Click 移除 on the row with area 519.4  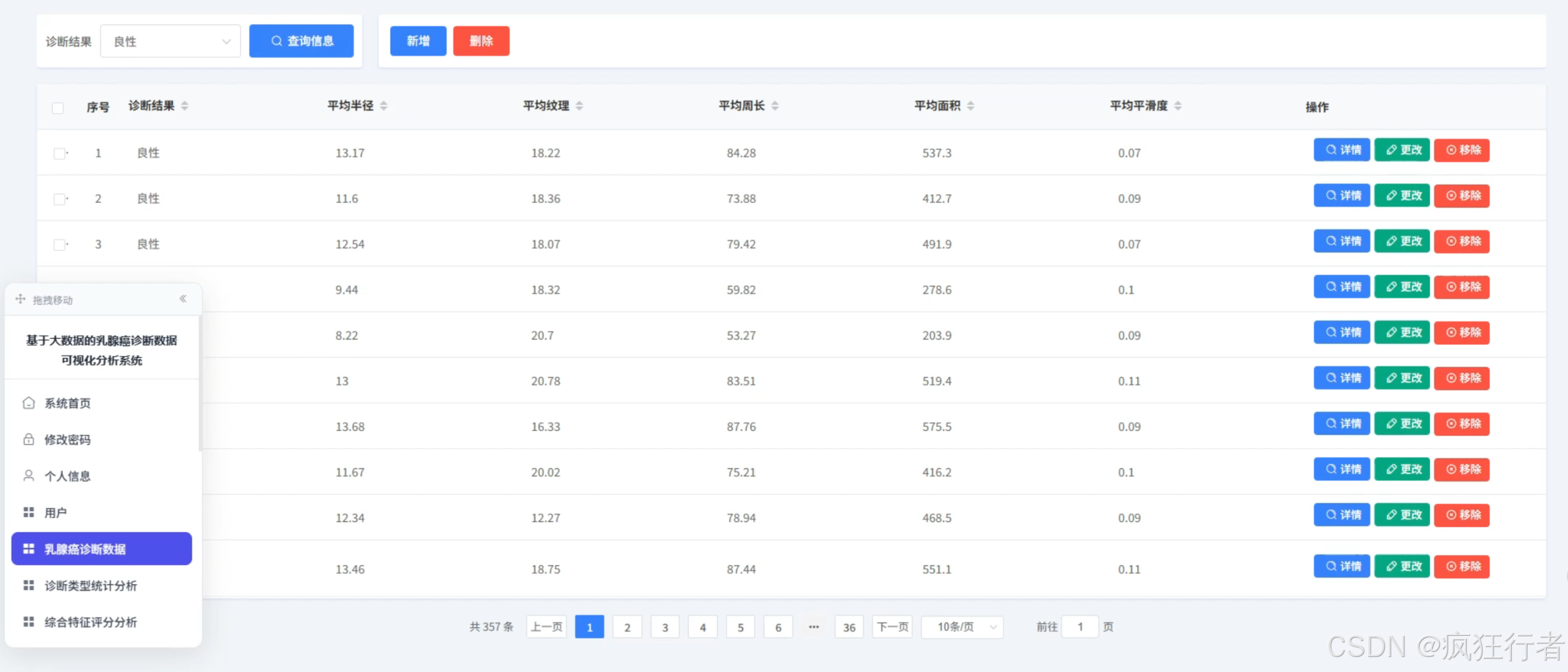1462,378
